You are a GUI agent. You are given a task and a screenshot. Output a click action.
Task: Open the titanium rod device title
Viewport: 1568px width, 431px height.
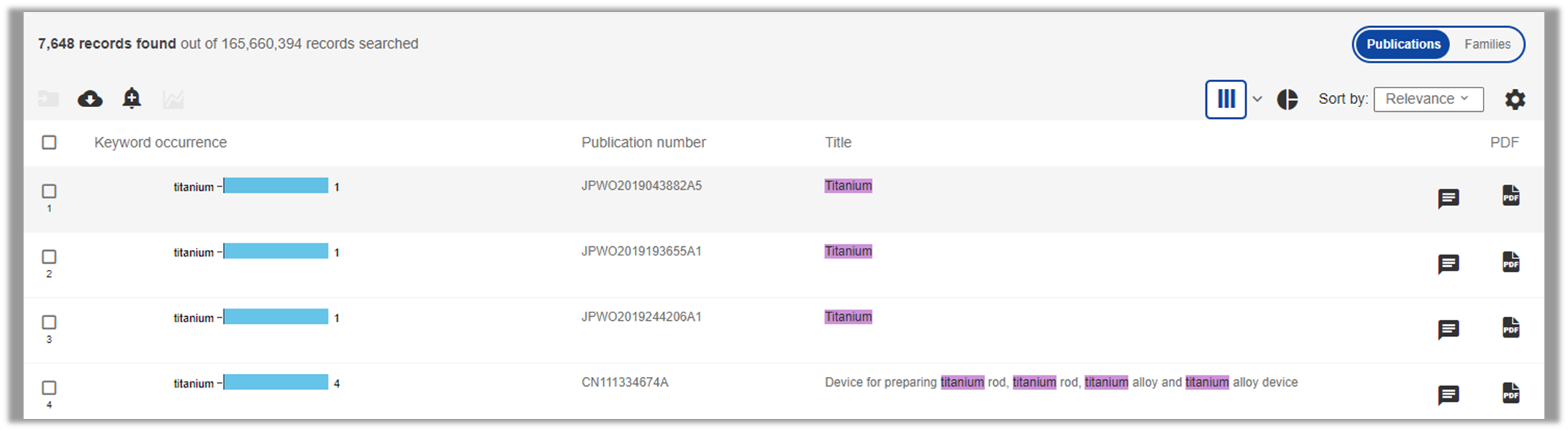[1061, 382]
